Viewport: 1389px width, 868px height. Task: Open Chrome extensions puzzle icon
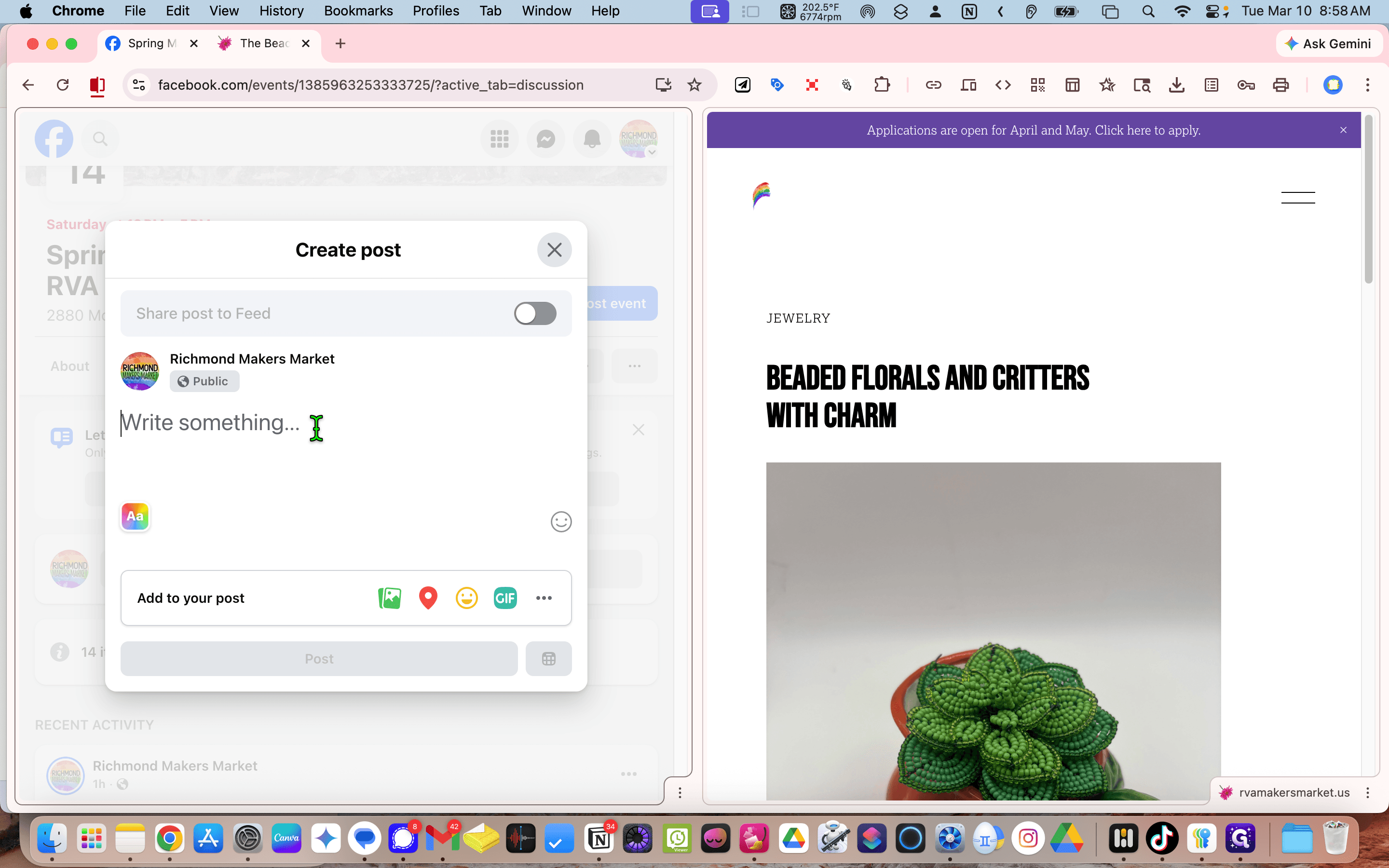[882, 85]
